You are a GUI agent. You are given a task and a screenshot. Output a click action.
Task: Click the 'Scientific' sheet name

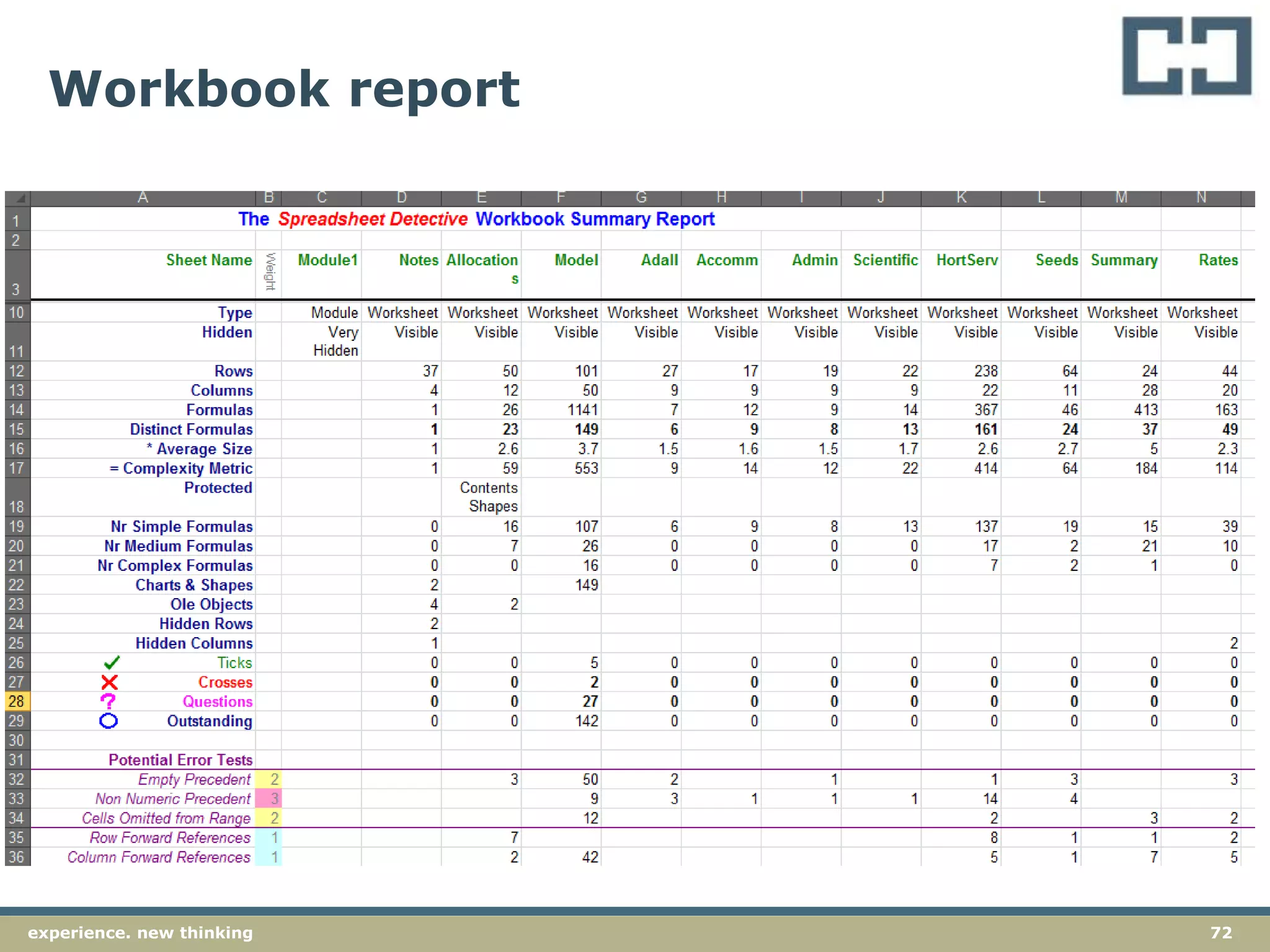pyautogui.click(x=886, y=260)
